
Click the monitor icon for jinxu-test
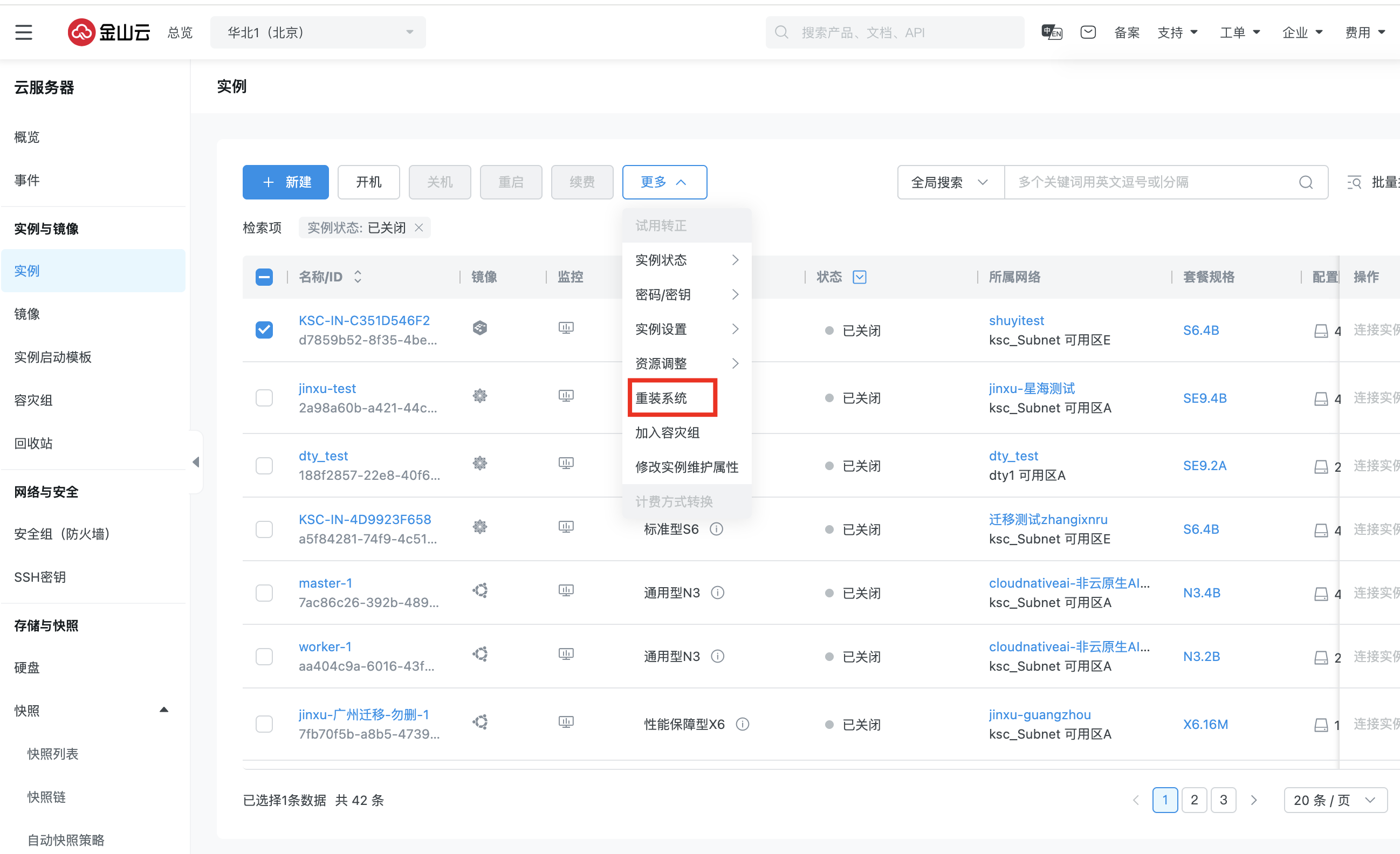(x=565, y=396)
